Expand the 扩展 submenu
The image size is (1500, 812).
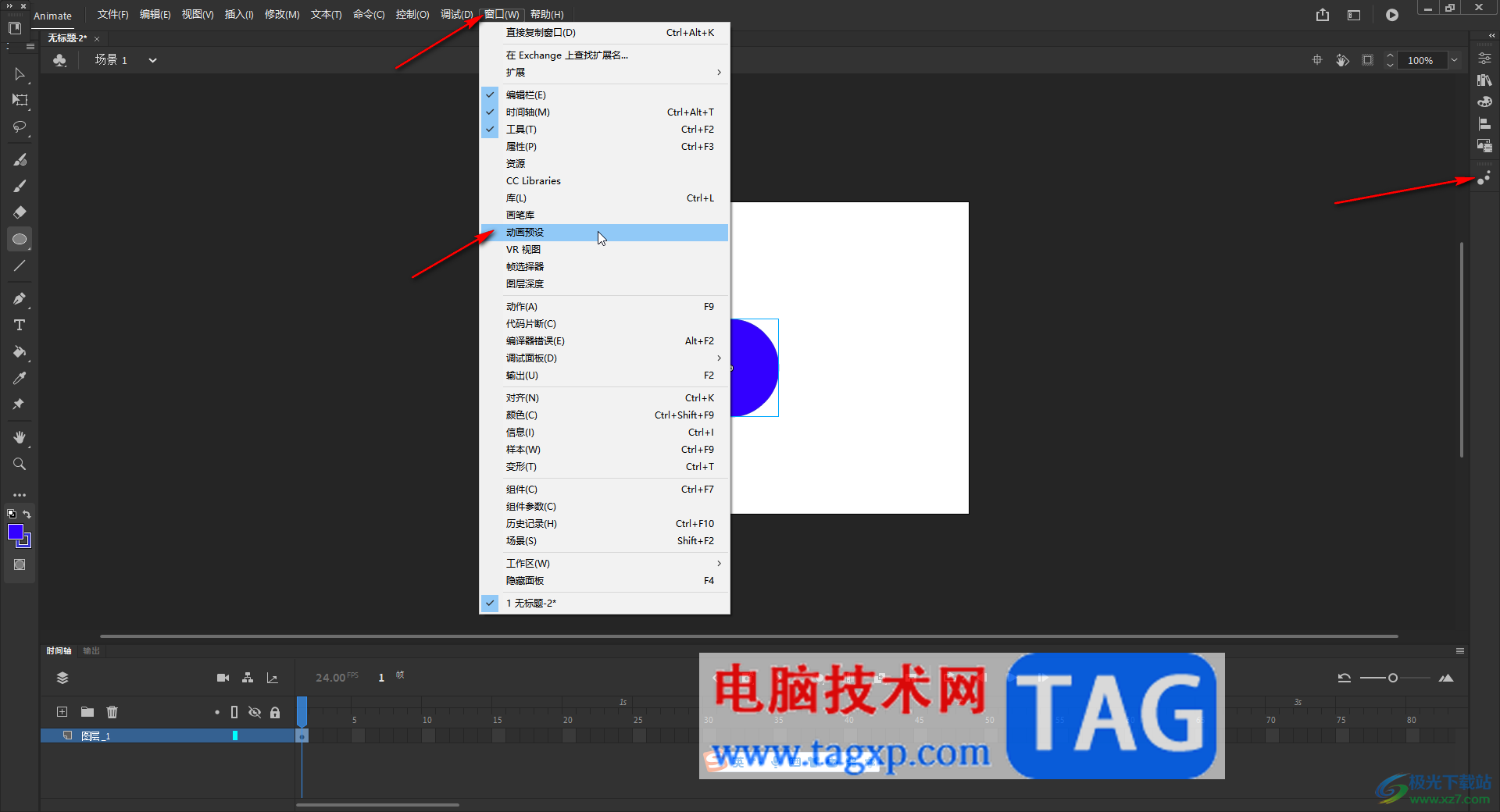coord(605,73)
